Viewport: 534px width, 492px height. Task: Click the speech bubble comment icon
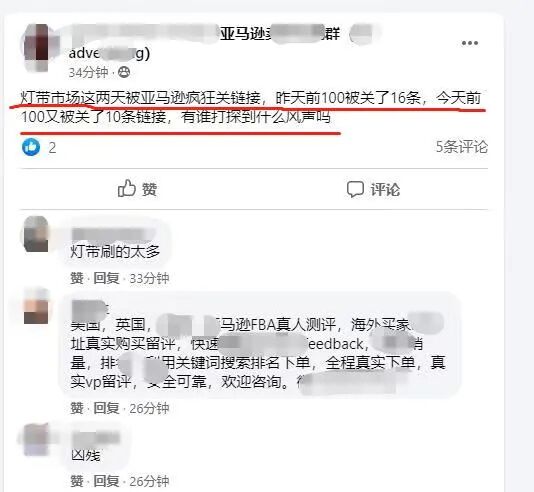355,189
